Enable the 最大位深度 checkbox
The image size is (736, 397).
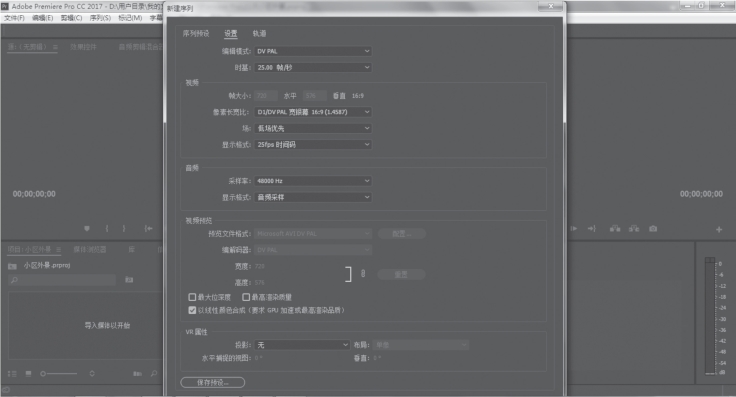point(192,297)
